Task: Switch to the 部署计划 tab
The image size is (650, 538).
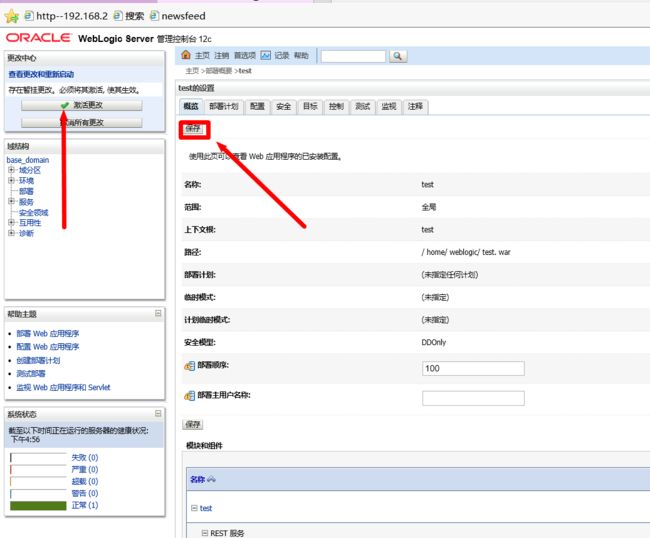Action: [x=224, y=107]
